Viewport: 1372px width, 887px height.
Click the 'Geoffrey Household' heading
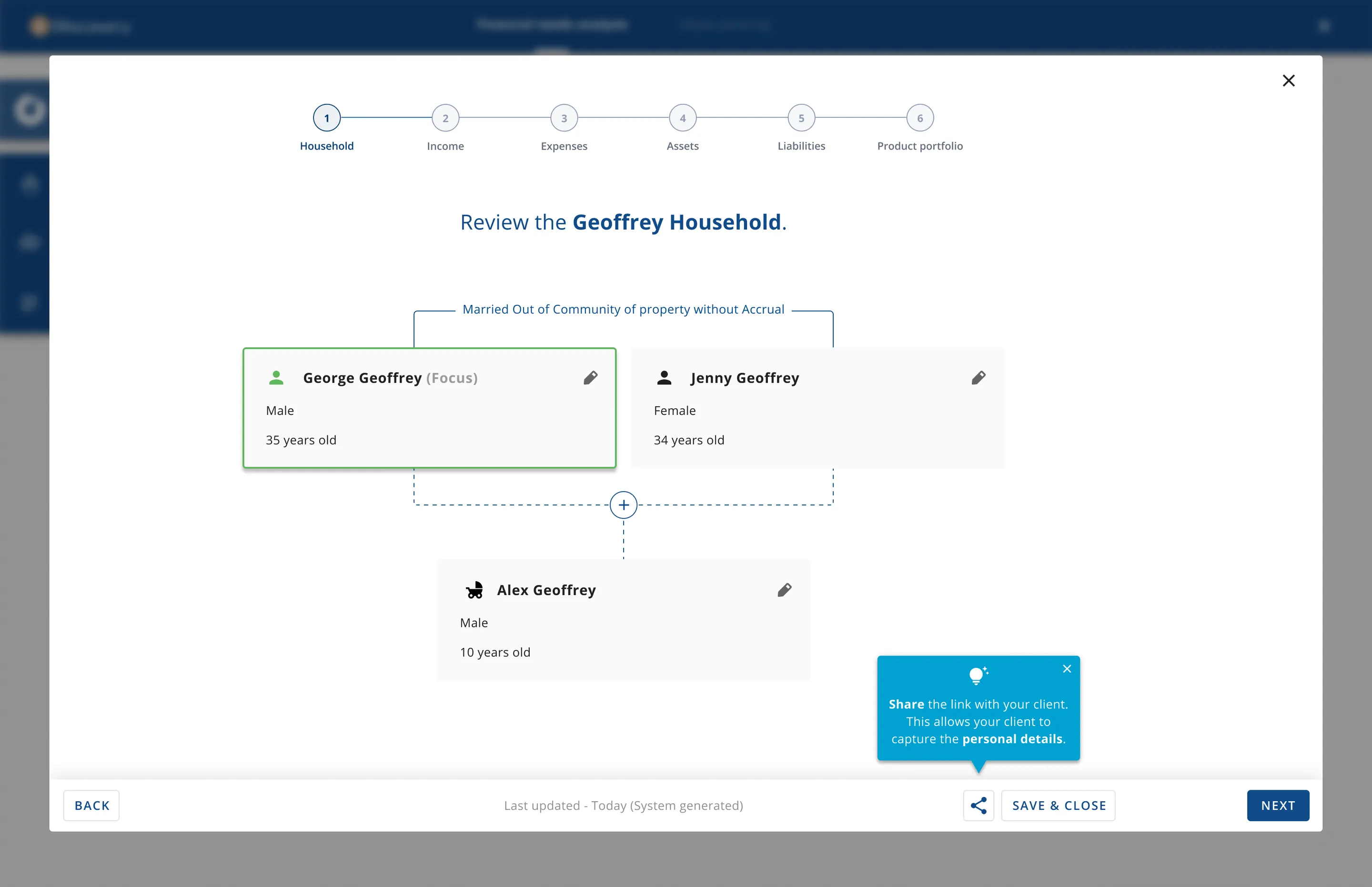point(677,222)
